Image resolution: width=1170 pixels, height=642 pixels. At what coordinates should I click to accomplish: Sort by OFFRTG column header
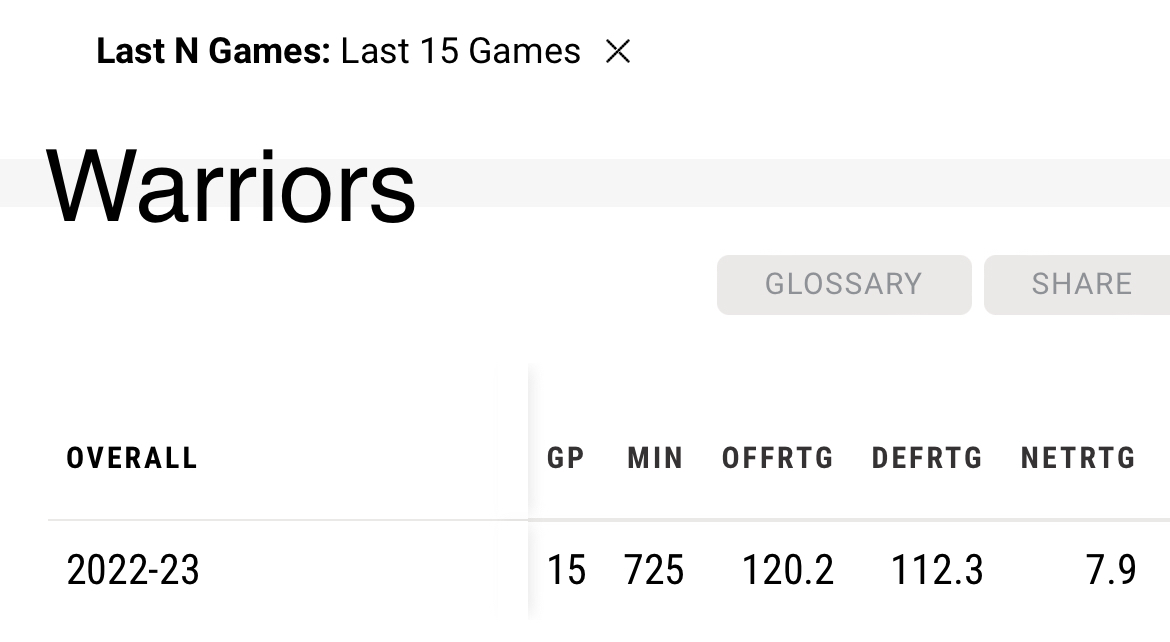777,459
